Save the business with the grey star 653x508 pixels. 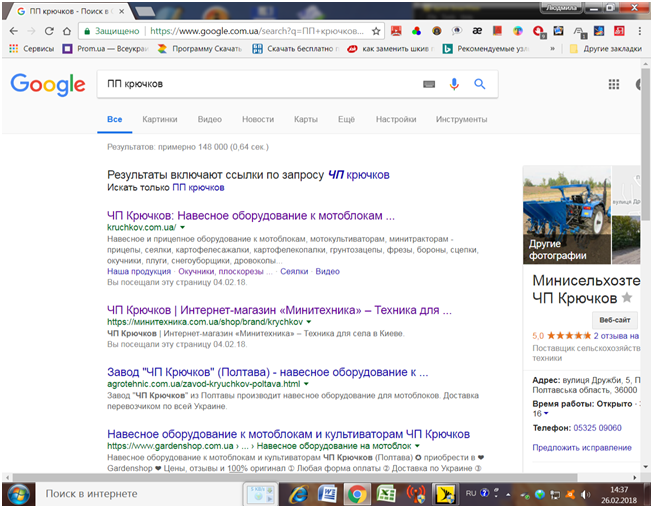coord(627,298)
